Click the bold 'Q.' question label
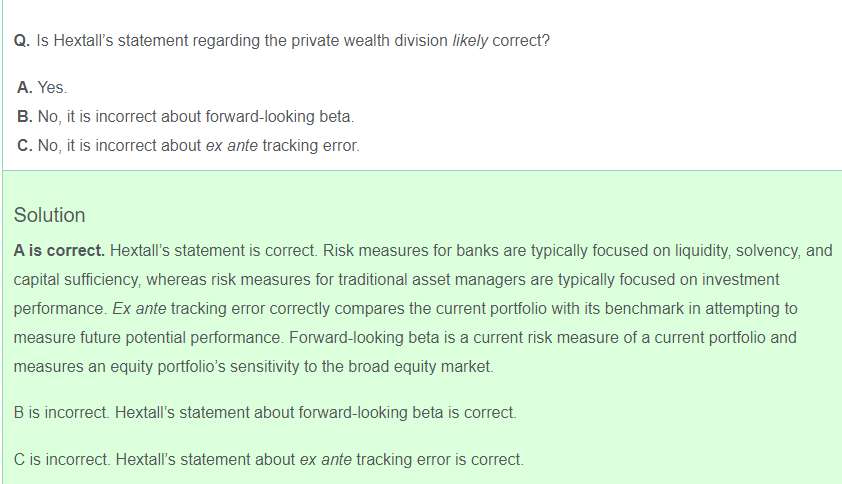The width and height of the screenshot is (842, 484). (x=22, y=41)
